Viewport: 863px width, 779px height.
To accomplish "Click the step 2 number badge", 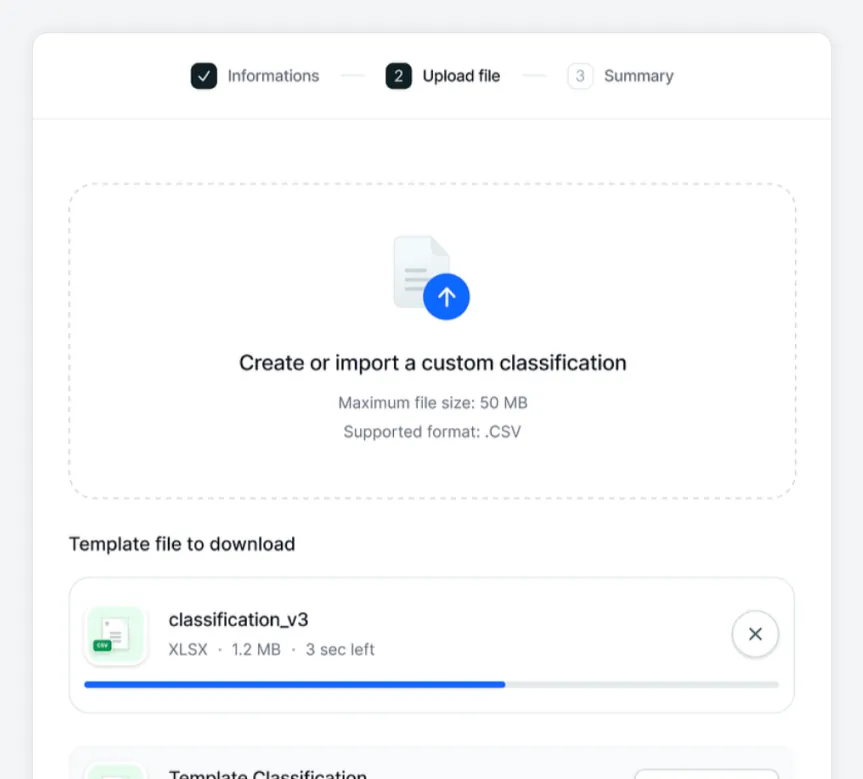I will (398, 76).
